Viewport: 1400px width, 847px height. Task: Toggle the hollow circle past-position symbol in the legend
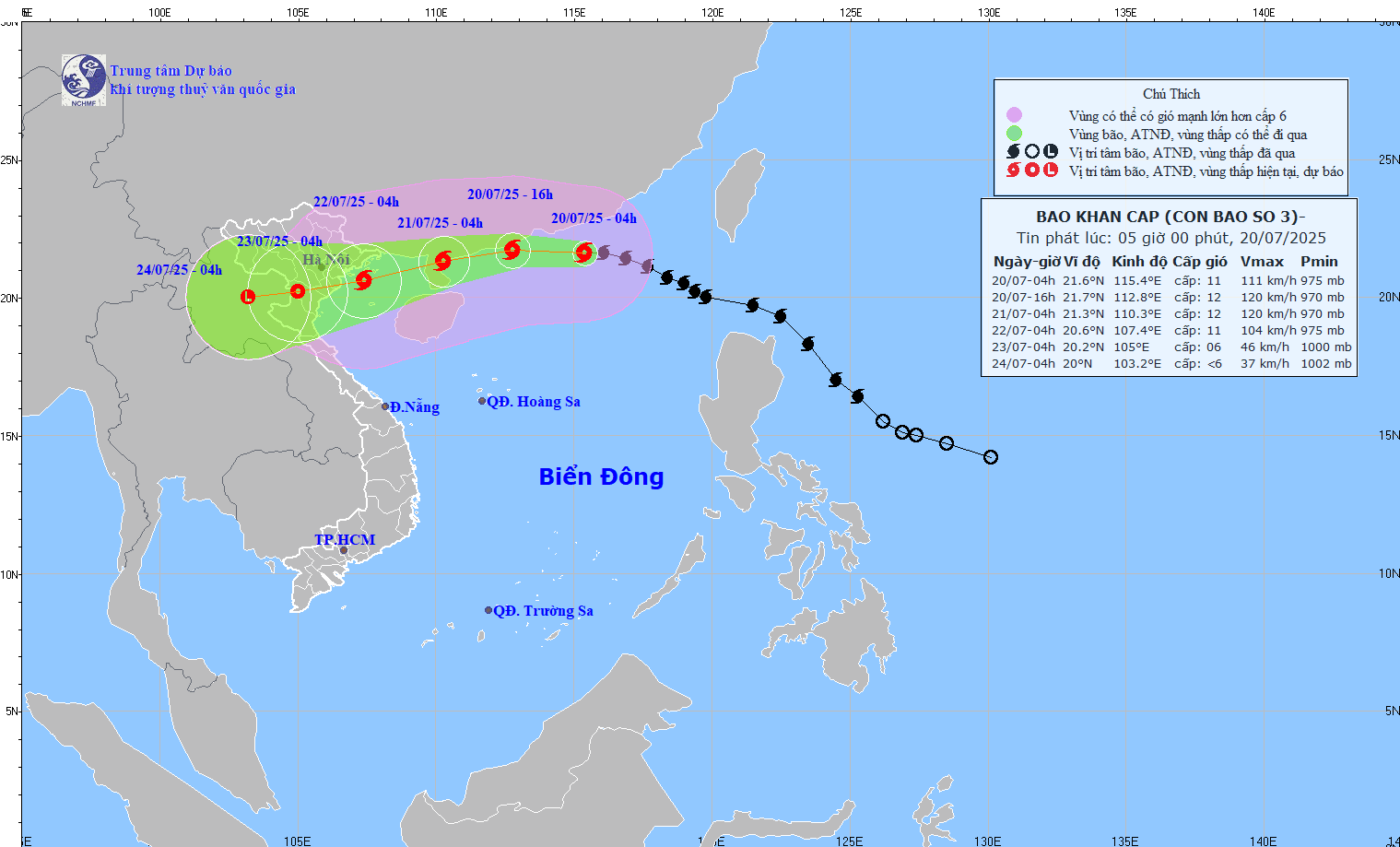(x=1030, y=151)
